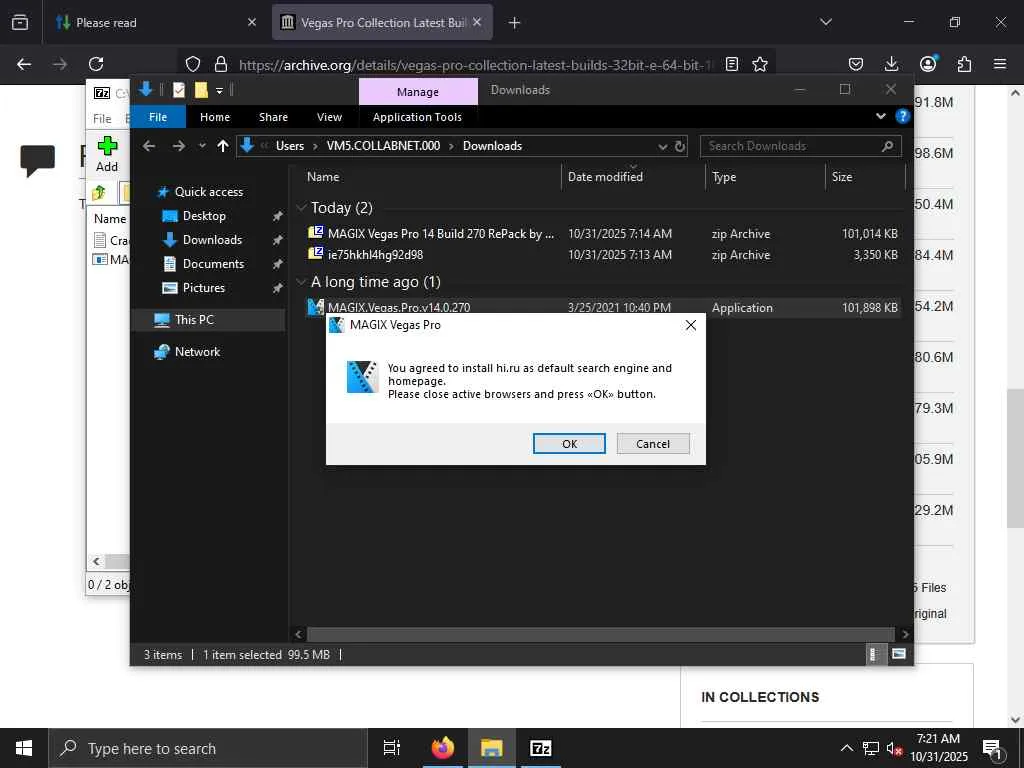Click the Properties quick access toolbar icon
The image size is (1024, 768).
[179, 90]
